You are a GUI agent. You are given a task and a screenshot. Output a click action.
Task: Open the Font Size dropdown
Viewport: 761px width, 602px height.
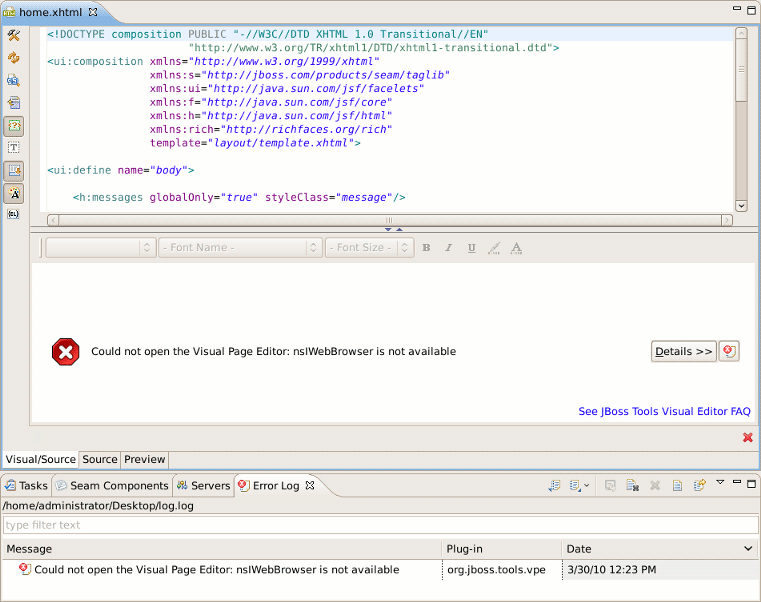point(368,248)
